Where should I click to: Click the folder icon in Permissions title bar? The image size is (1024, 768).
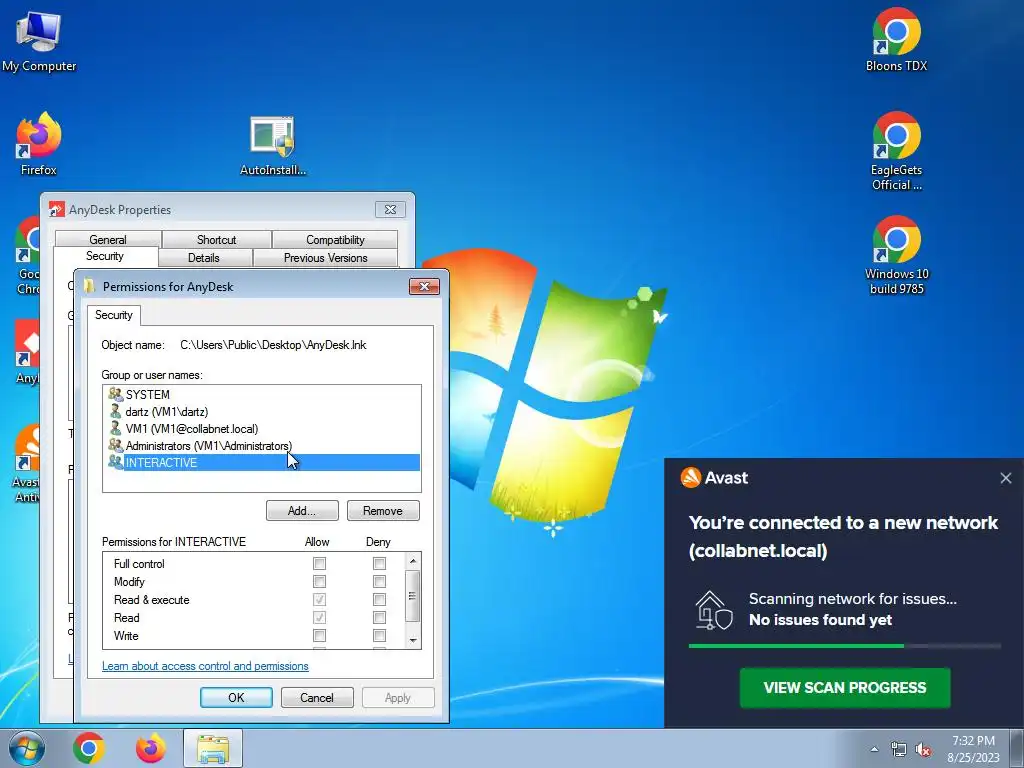pos(89,286)
